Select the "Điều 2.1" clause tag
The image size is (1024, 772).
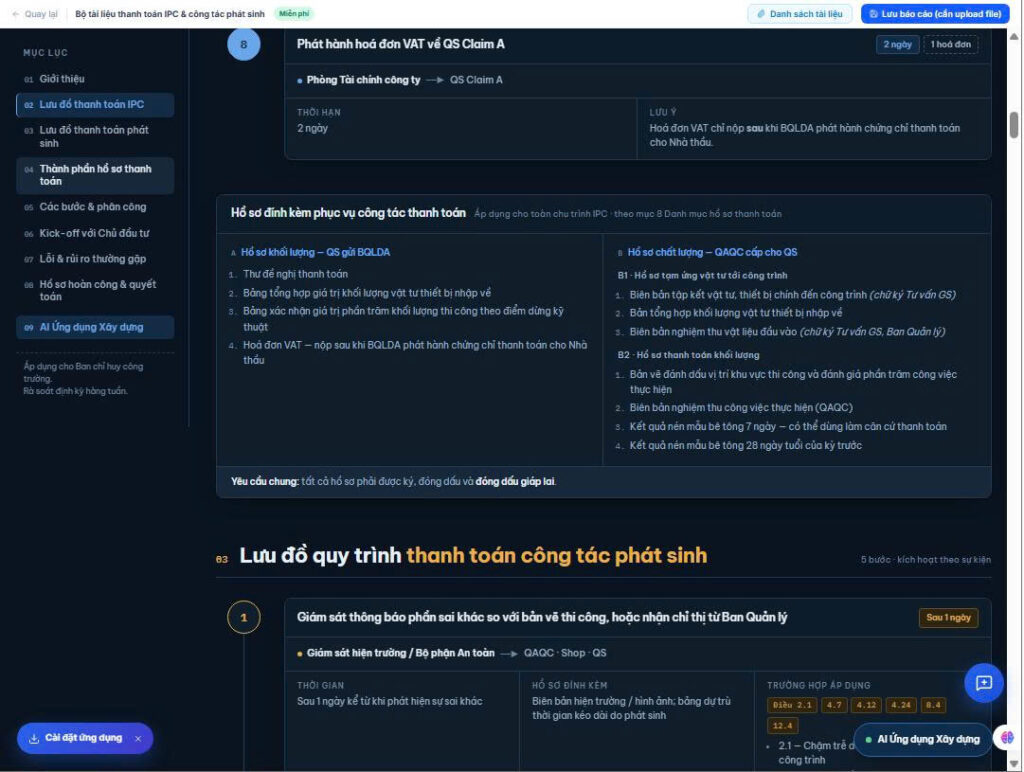(792, 705)
